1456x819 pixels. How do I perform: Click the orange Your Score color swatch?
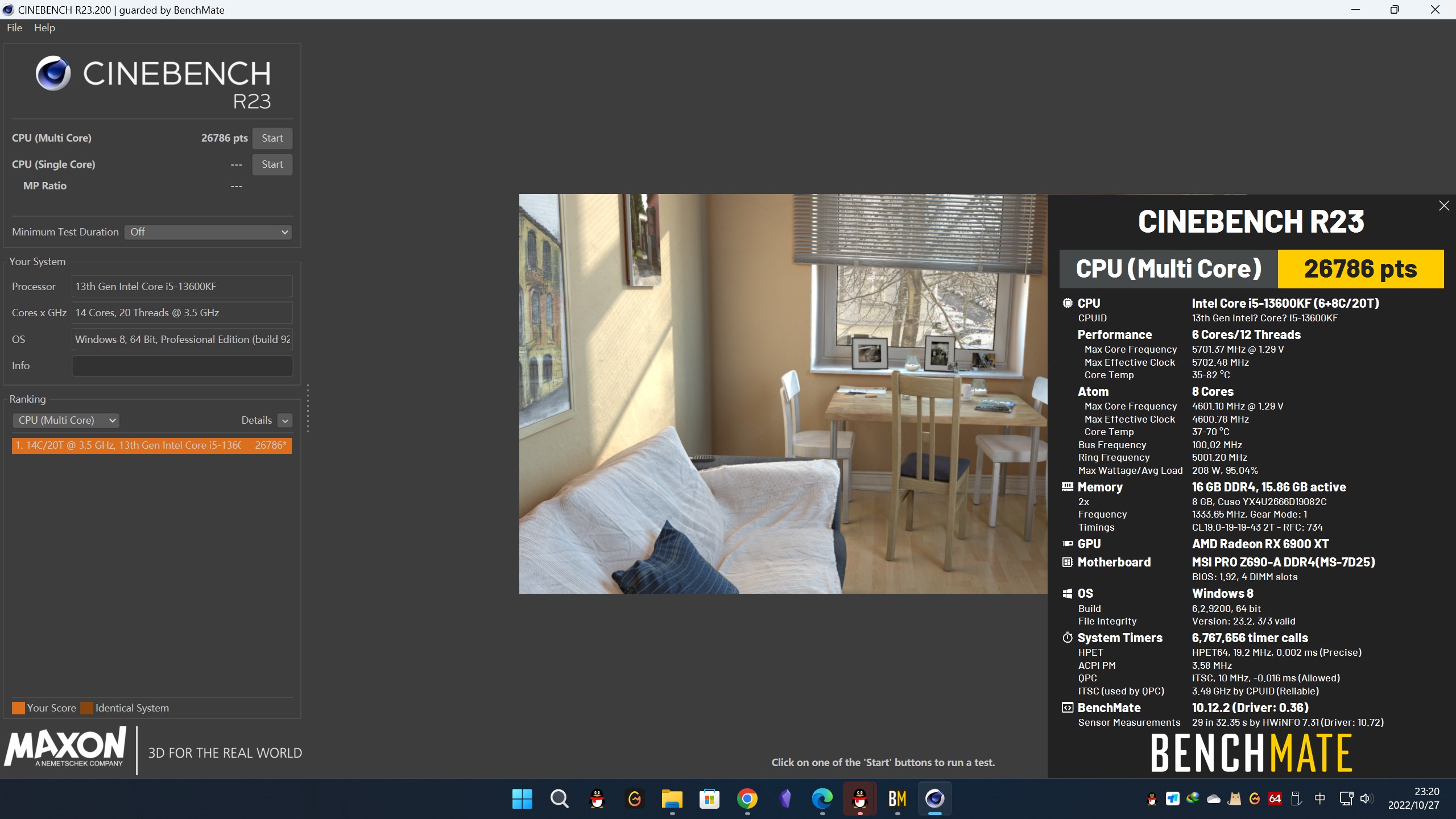(18, 708)
